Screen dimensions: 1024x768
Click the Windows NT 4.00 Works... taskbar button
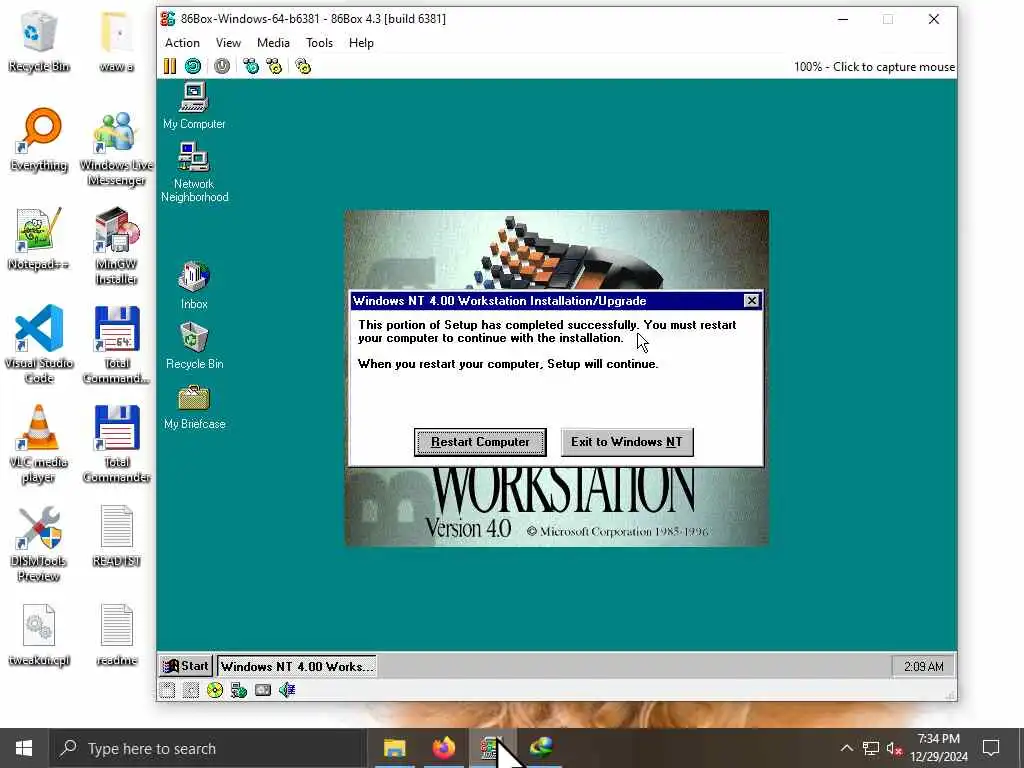click(x=296, y=666)
